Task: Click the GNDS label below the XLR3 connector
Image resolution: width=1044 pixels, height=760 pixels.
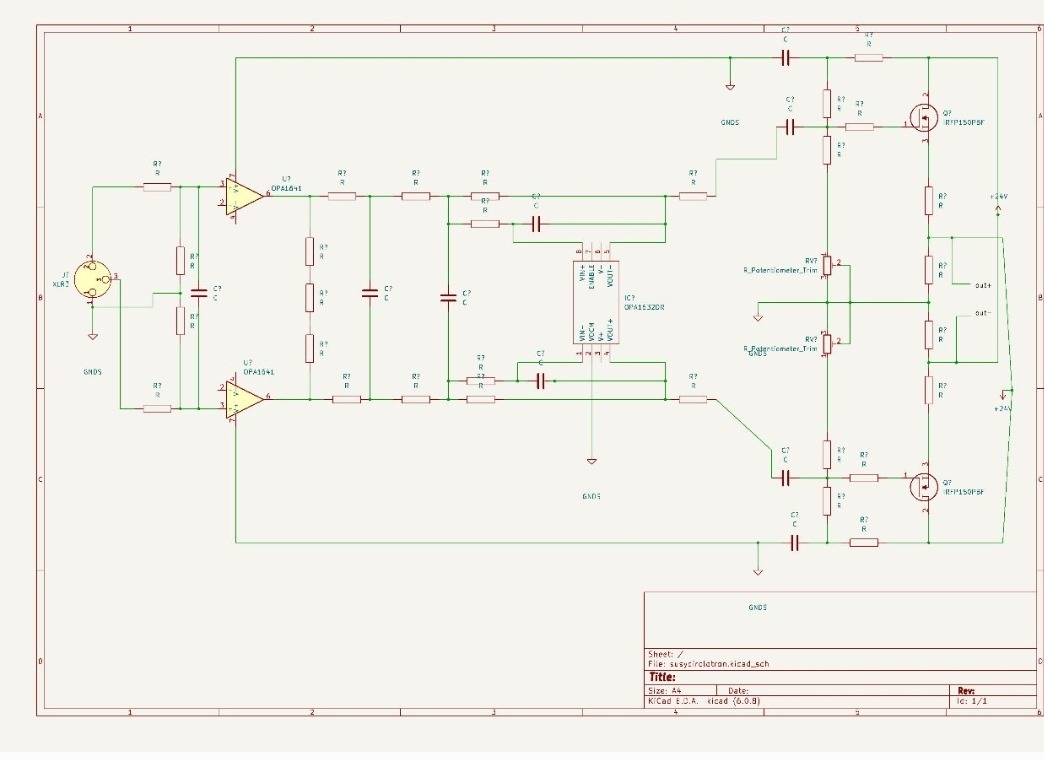Action: click(x=93, y=372)
